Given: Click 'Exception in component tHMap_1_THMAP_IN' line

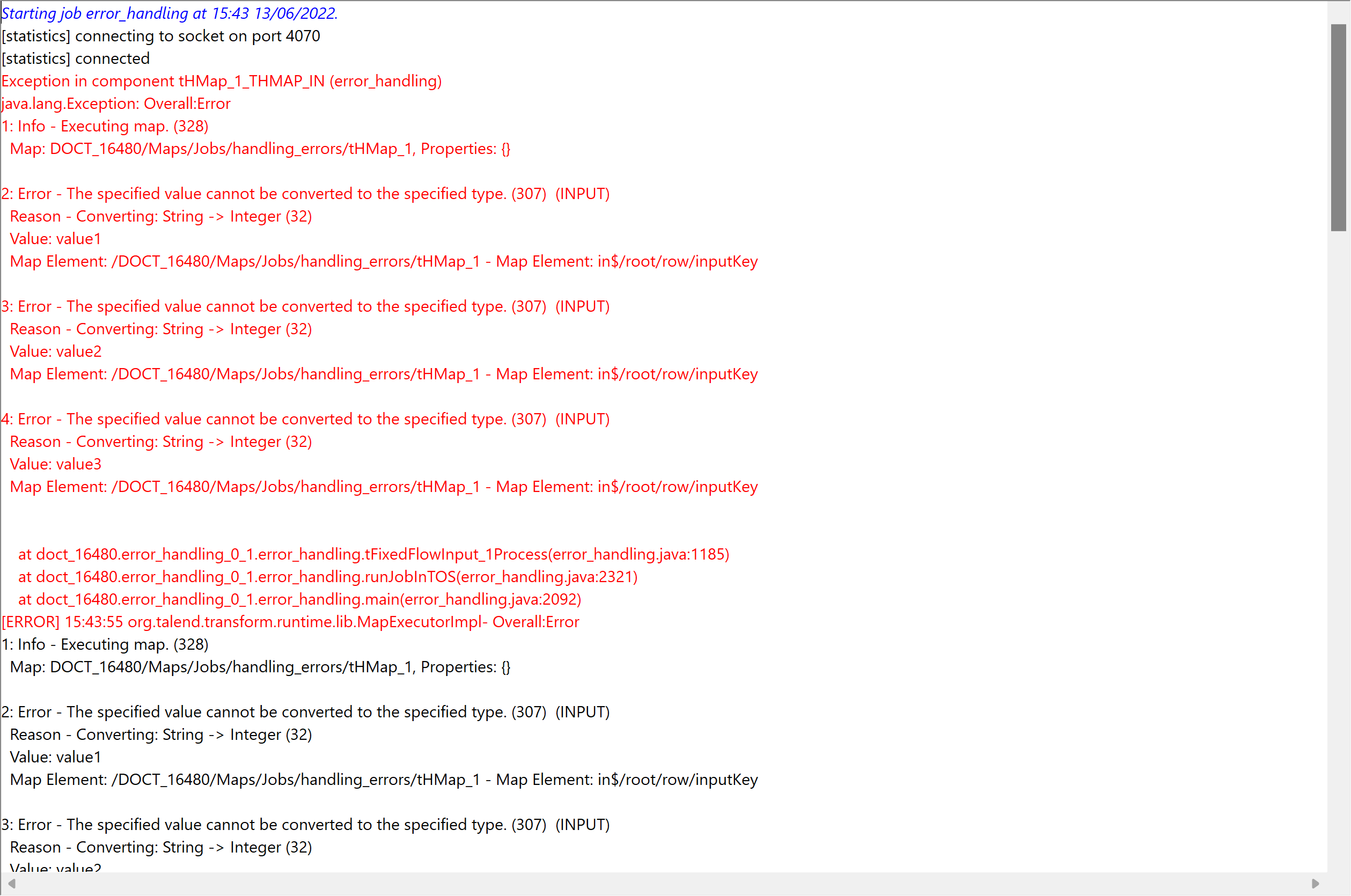Looking at the screenshot, I should pyautogui.click(x=221, y=81).
